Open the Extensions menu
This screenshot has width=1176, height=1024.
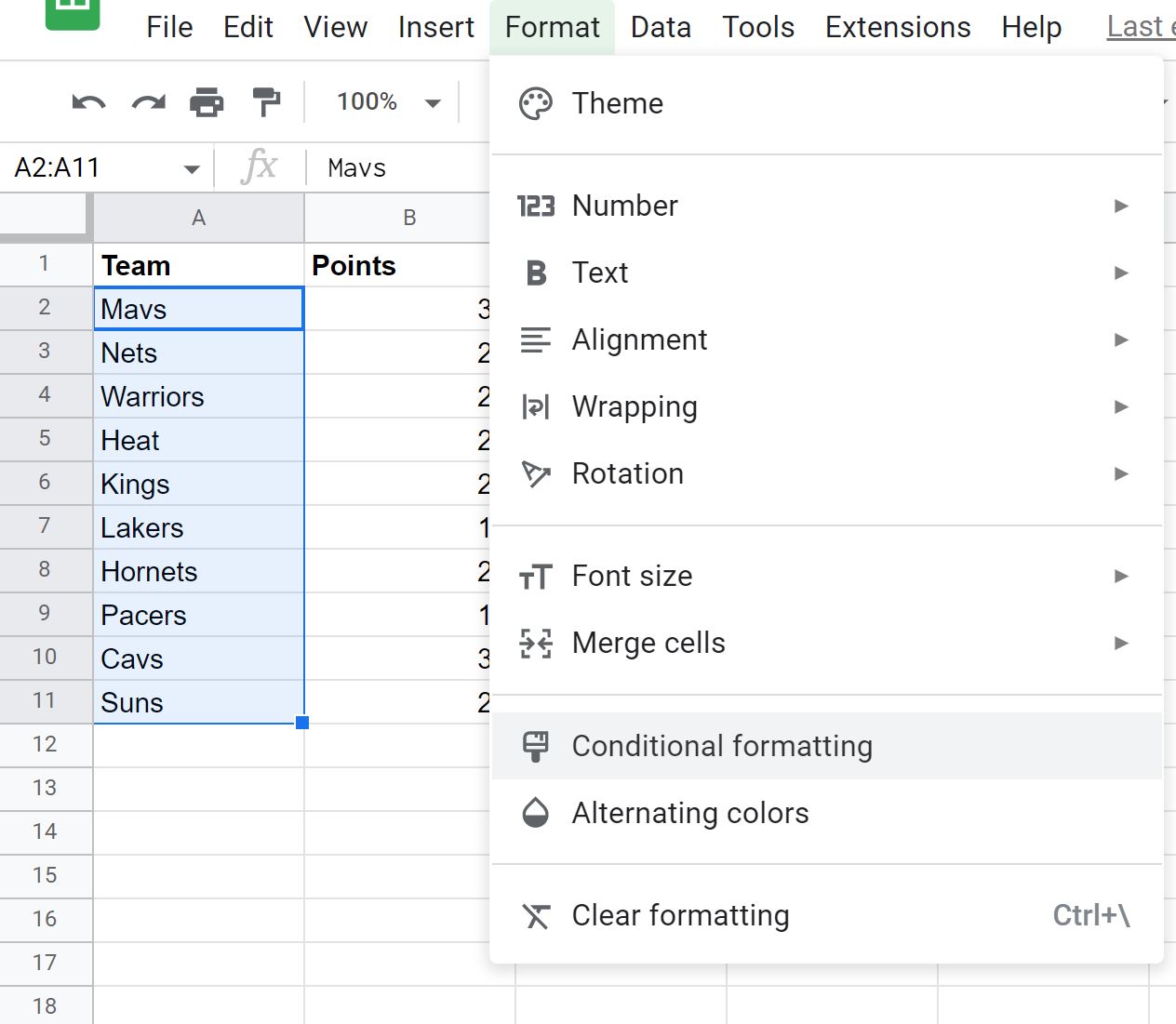click(x=896, y=27)
